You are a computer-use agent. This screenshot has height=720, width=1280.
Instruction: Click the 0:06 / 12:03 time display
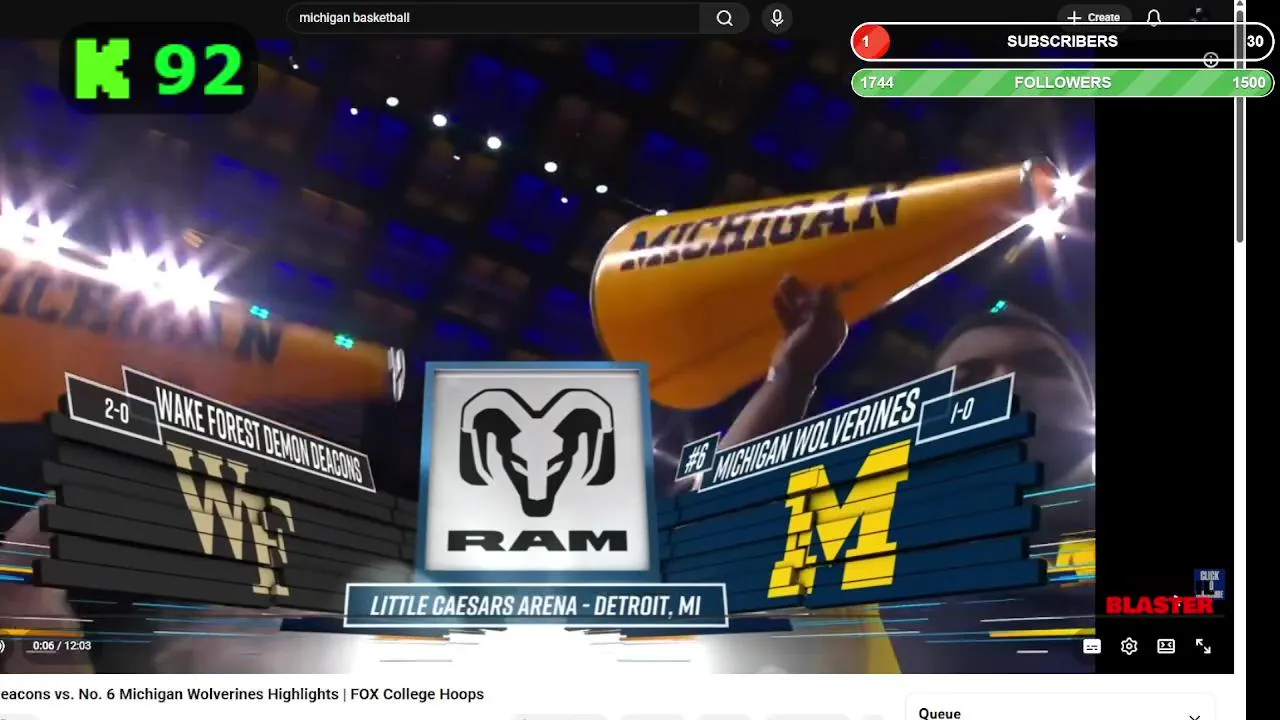[62, 646]
